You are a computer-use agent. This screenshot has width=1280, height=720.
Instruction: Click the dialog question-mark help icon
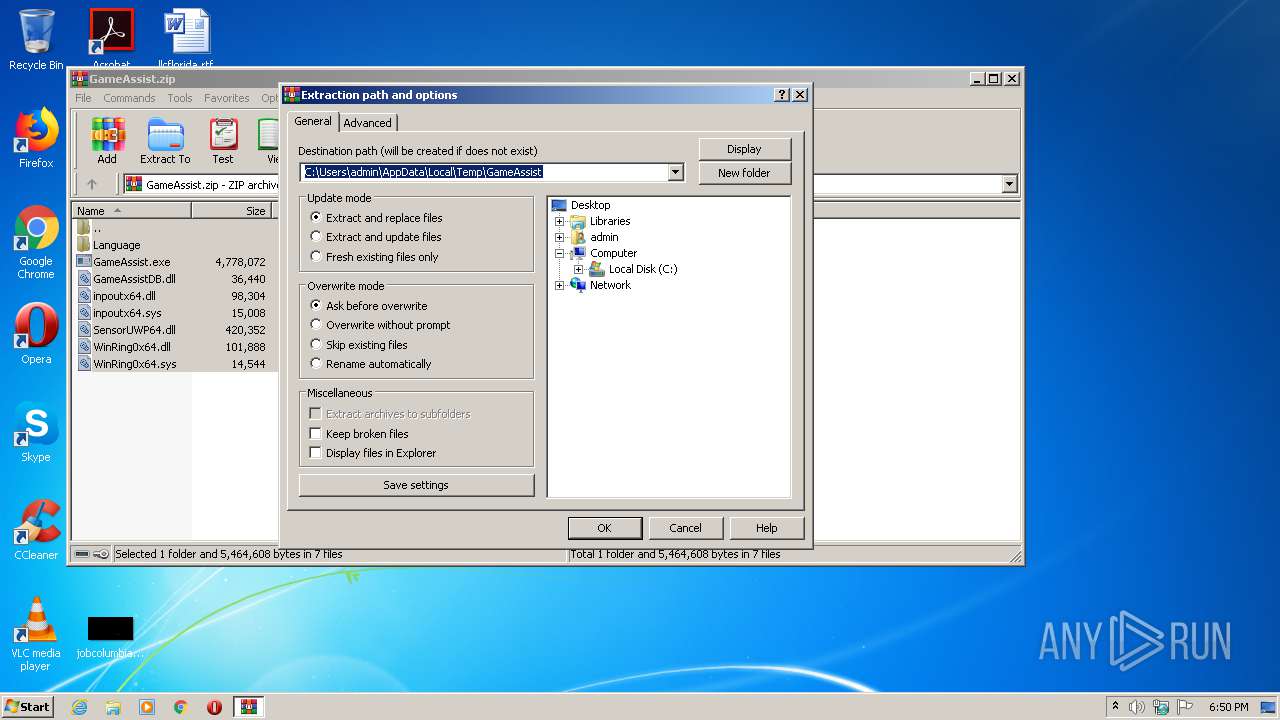pos(782,95)
